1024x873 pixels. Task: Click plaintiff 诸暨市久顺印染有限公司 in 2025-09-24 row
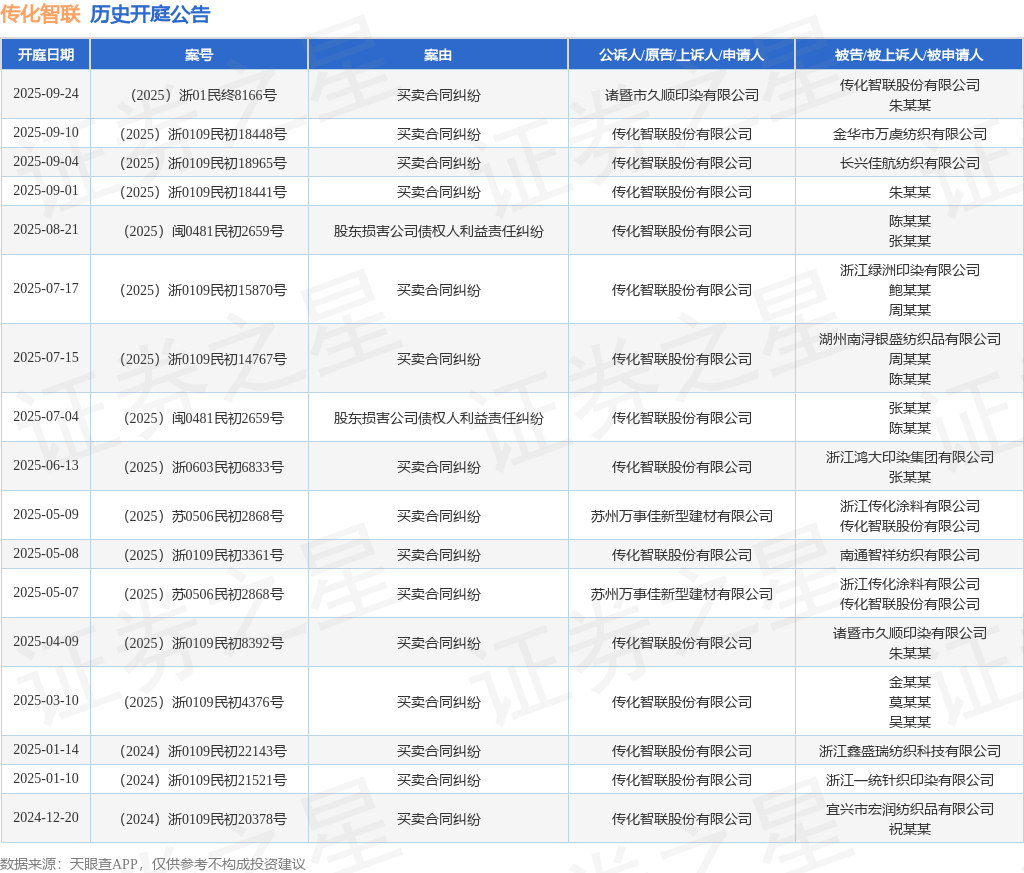pyautogui.click(x=682, y=95)
